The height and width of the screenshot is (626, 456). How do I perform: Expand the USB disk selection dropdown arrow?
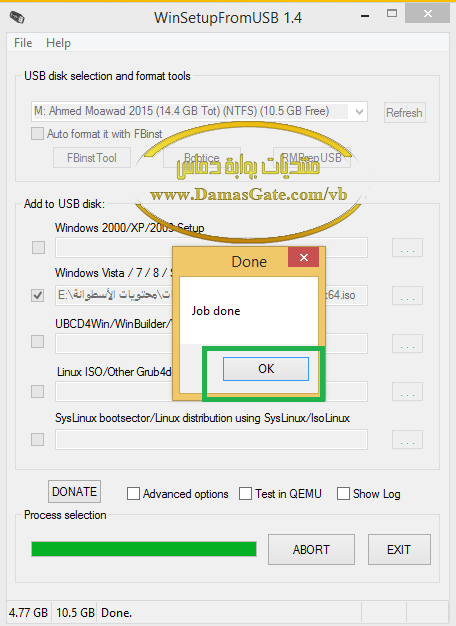tap(359, 112)
